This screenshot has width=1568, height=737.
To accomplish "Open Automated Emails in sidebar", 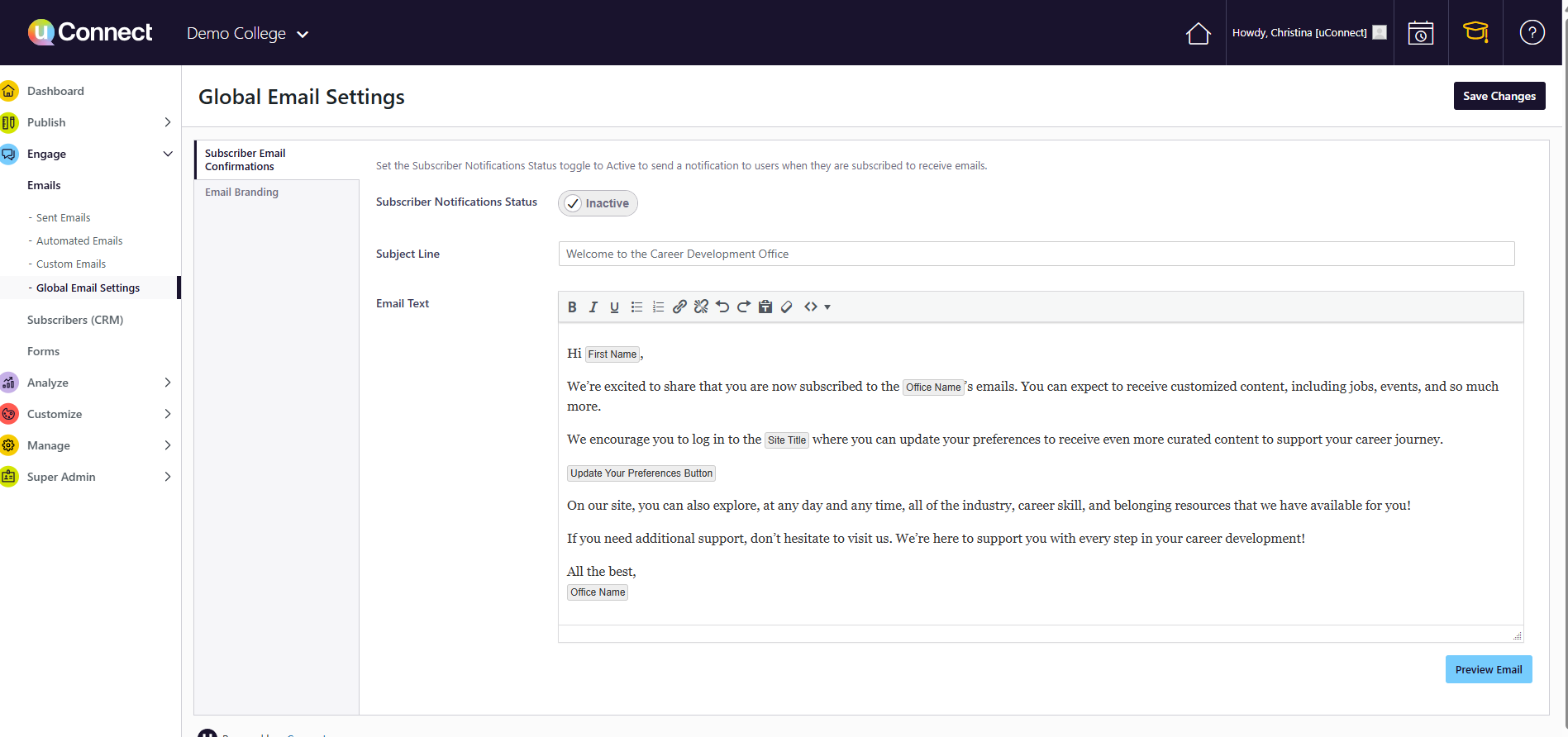I will click(x=79, y=241).
